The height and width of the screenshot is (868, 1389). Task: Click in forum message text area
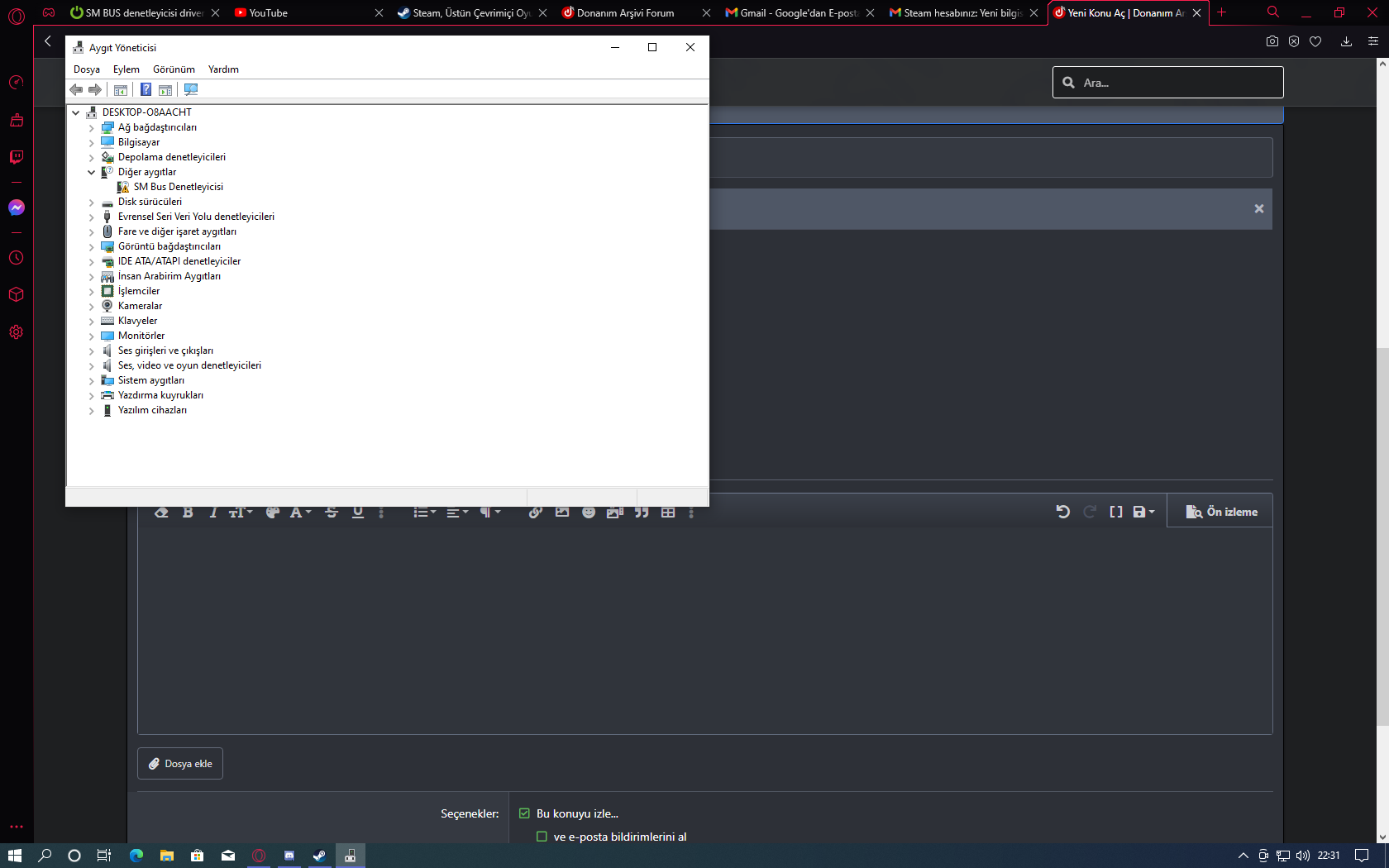tap(704, 632)
